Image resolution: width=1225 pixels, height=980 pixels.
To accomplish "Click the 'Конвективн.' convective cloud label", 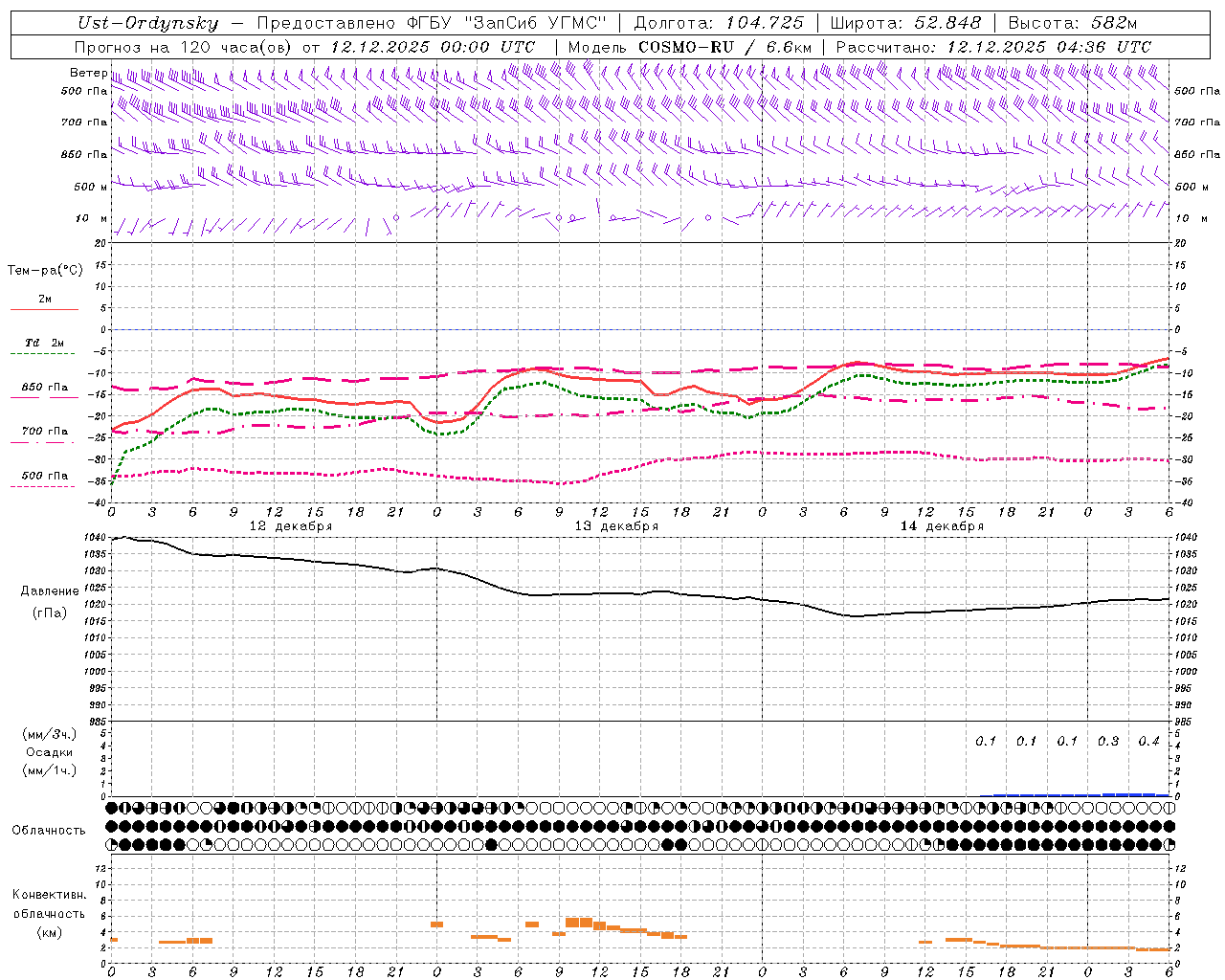I will (x=49, y=895).
